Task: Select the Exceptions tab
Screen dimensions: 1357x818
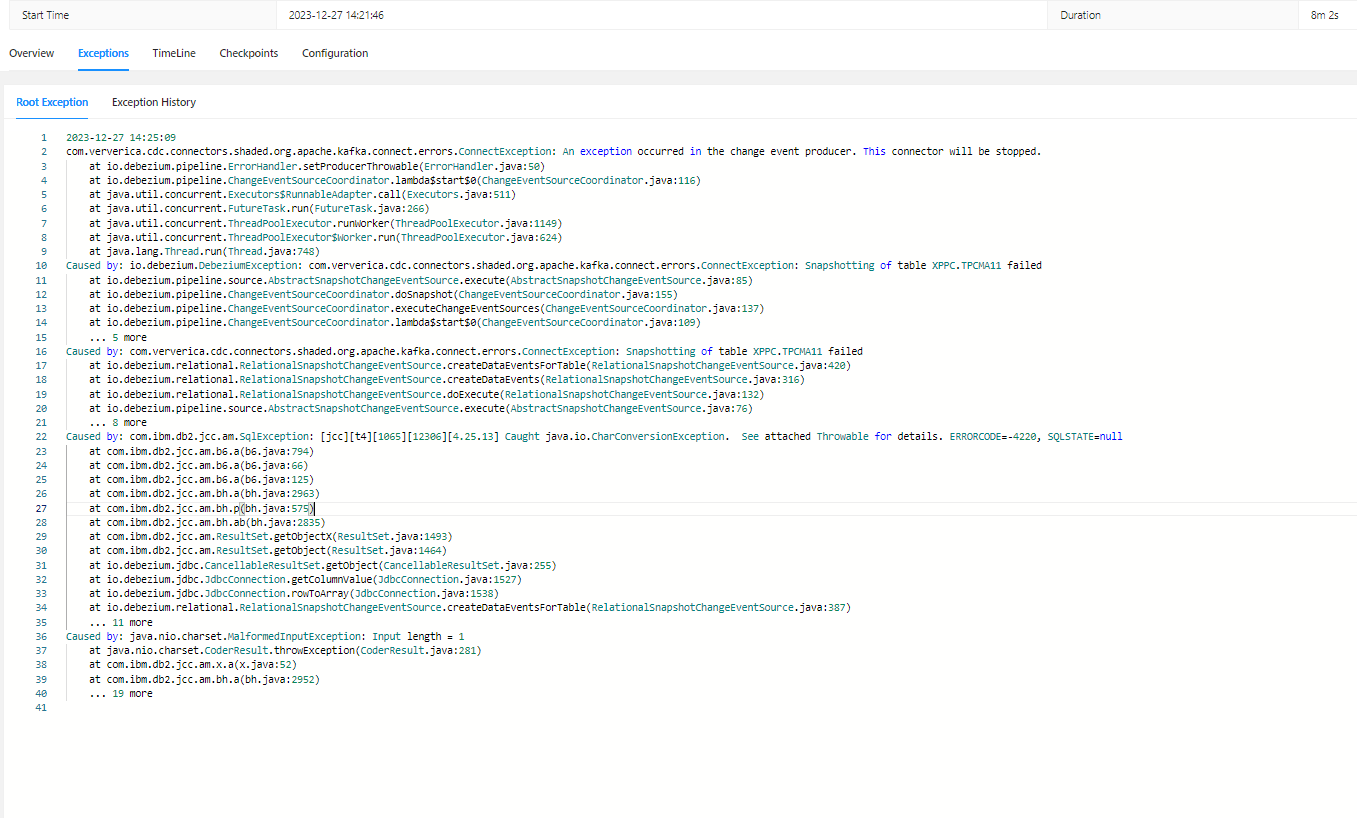Action: pos(103,53)
